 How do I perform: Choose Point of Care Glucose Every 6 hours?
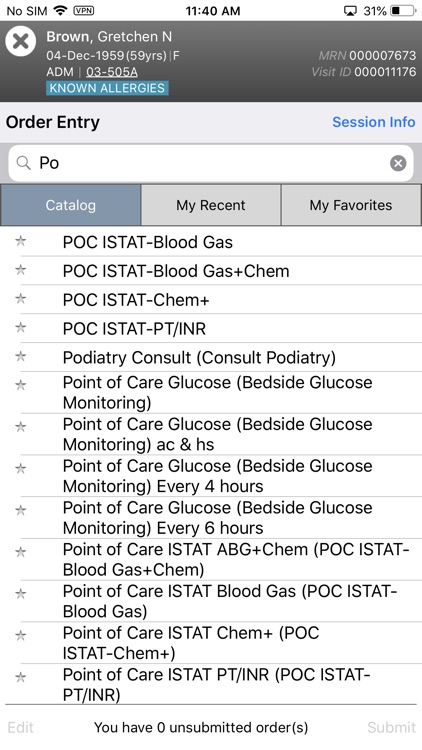218,518
